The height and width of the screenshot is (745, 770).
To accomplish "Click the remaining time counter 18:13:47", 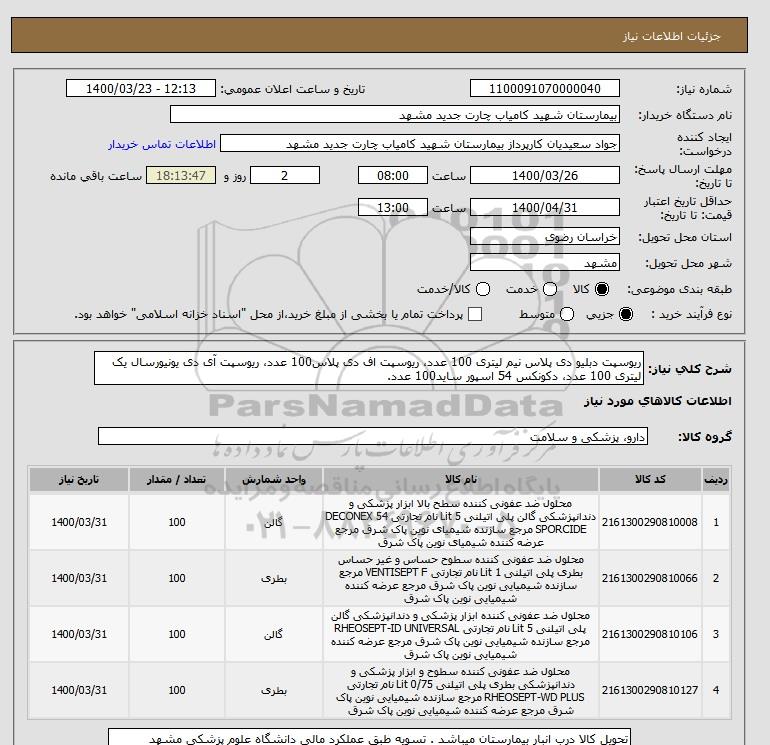I will (x=181, y=176).
